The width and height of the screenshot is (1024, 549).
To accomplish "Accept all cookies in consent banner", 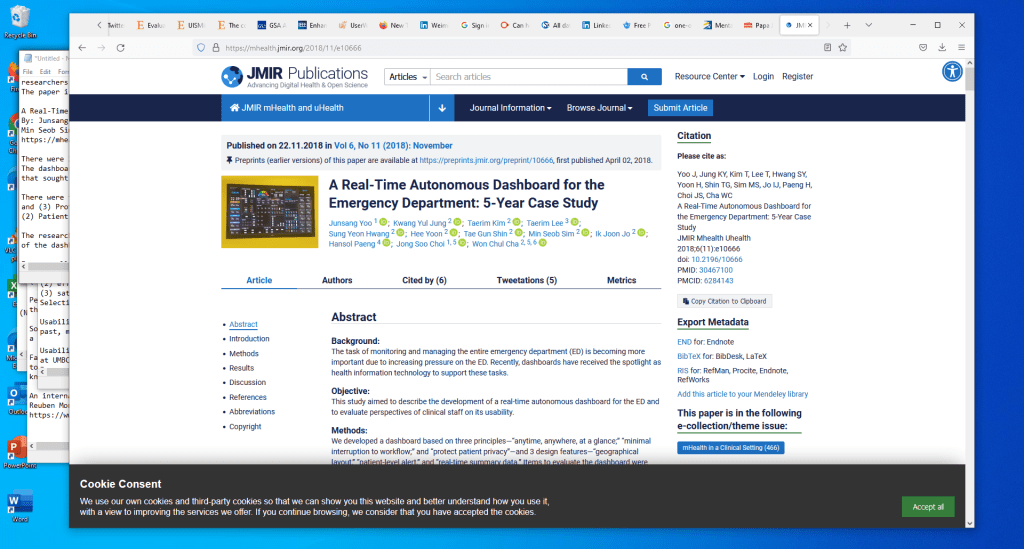I will 927,507.
